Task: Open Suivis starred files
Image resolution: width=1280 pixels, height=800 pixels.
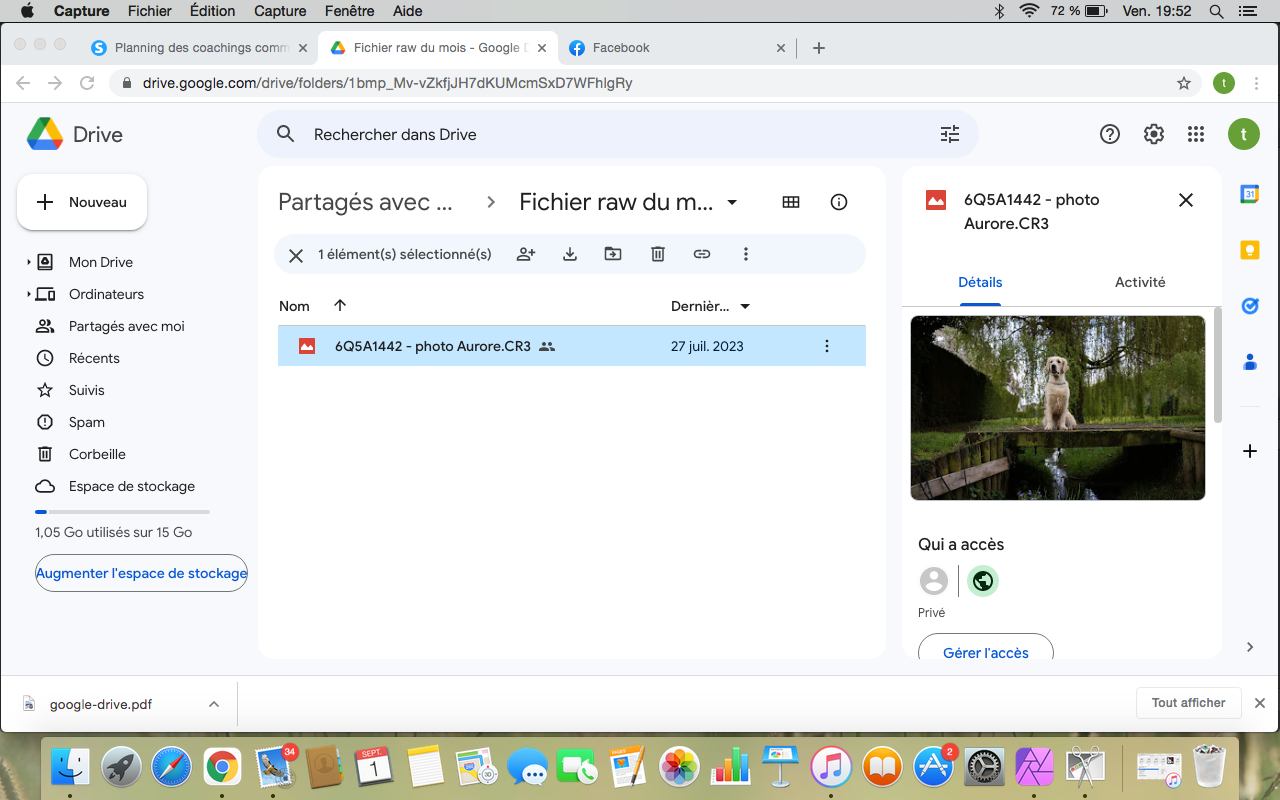Action: [86, 390]
